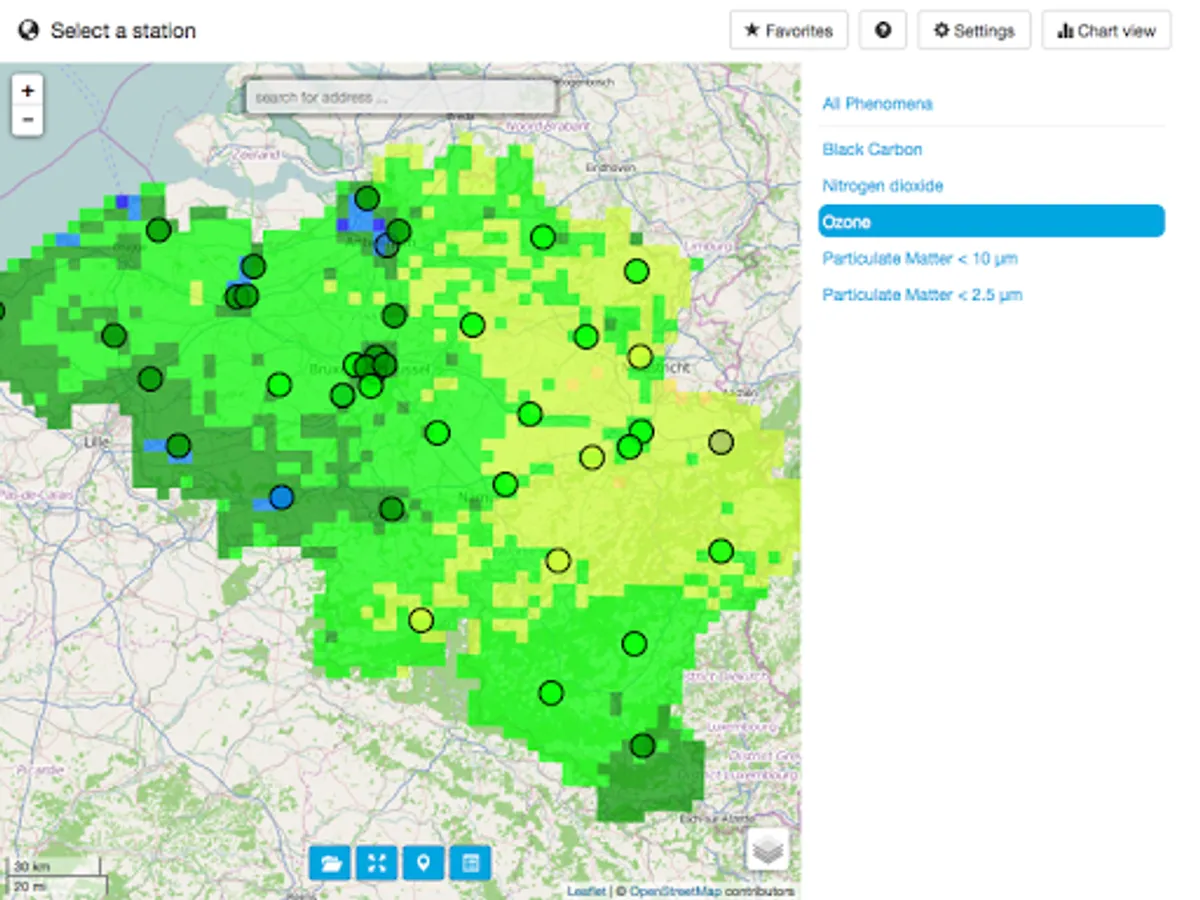Select All Phenomena filter
This screenshot has width=1200, height=900.
click(x=878, y=104)
